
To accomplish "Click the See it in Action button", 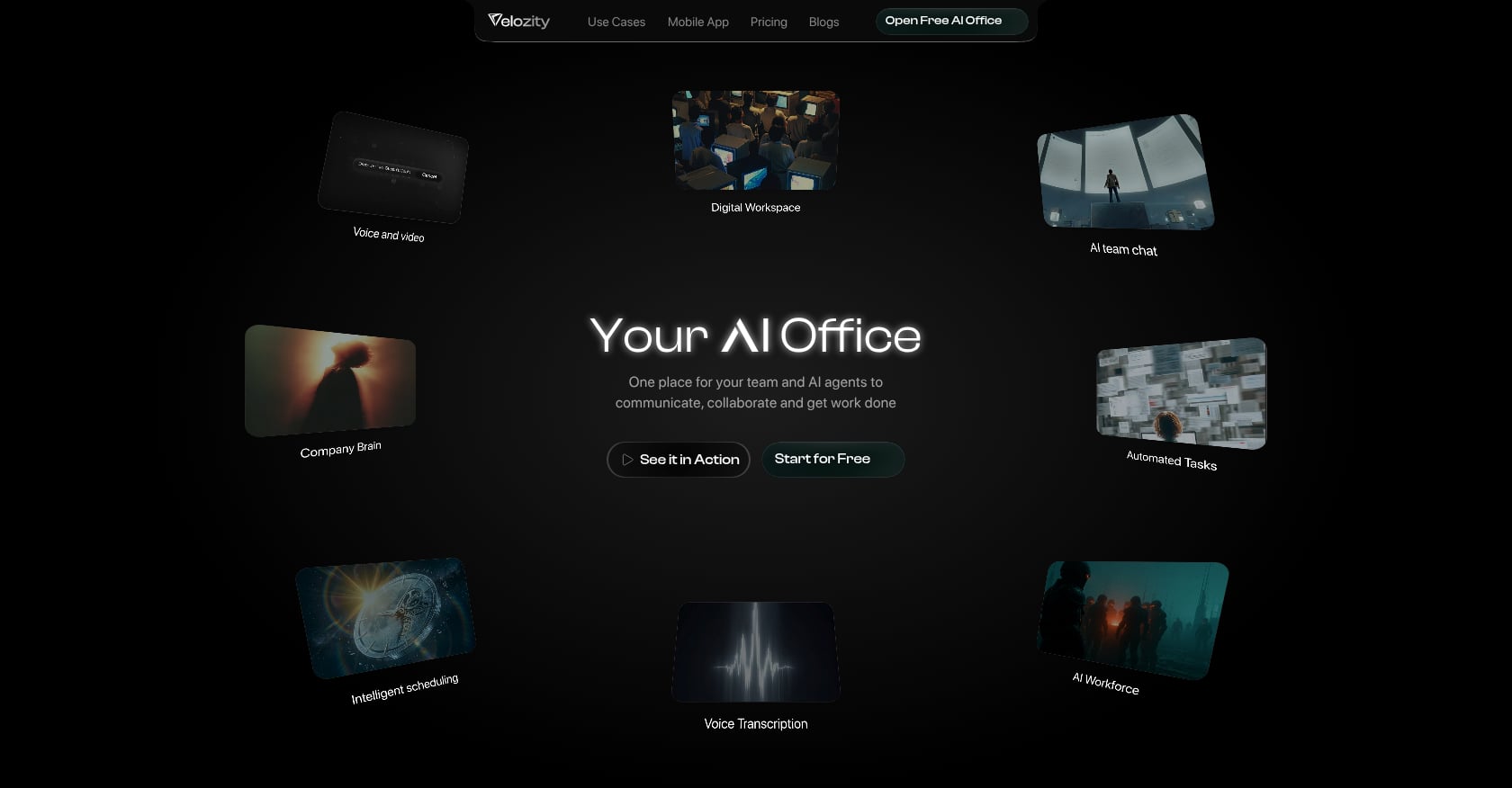I will pos(679,460).
